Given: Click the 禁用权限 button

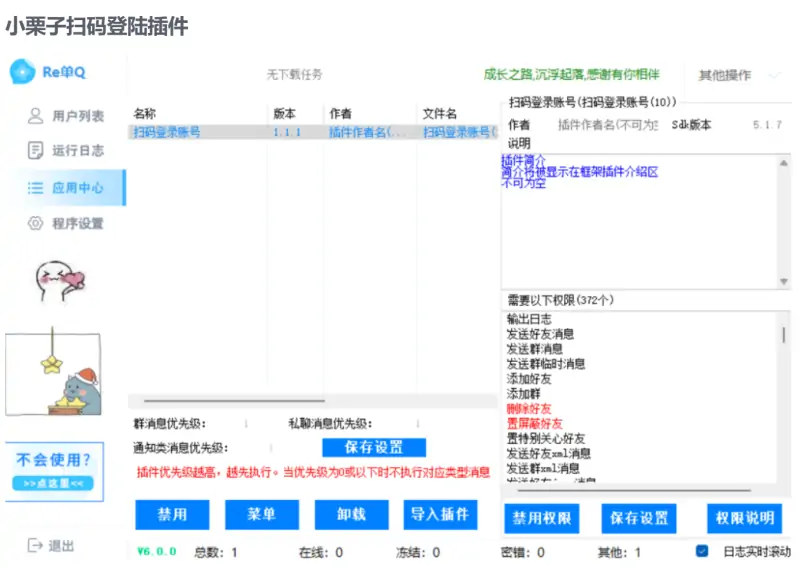Looking at the screenshot, I should [x=542, y=518].
